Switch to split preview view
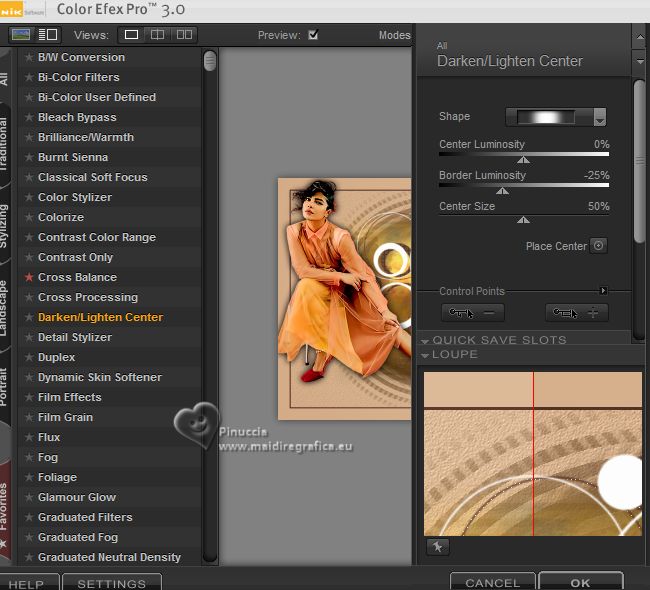The height and width of the screenshot is (590, 650). (x=158, y=35)
